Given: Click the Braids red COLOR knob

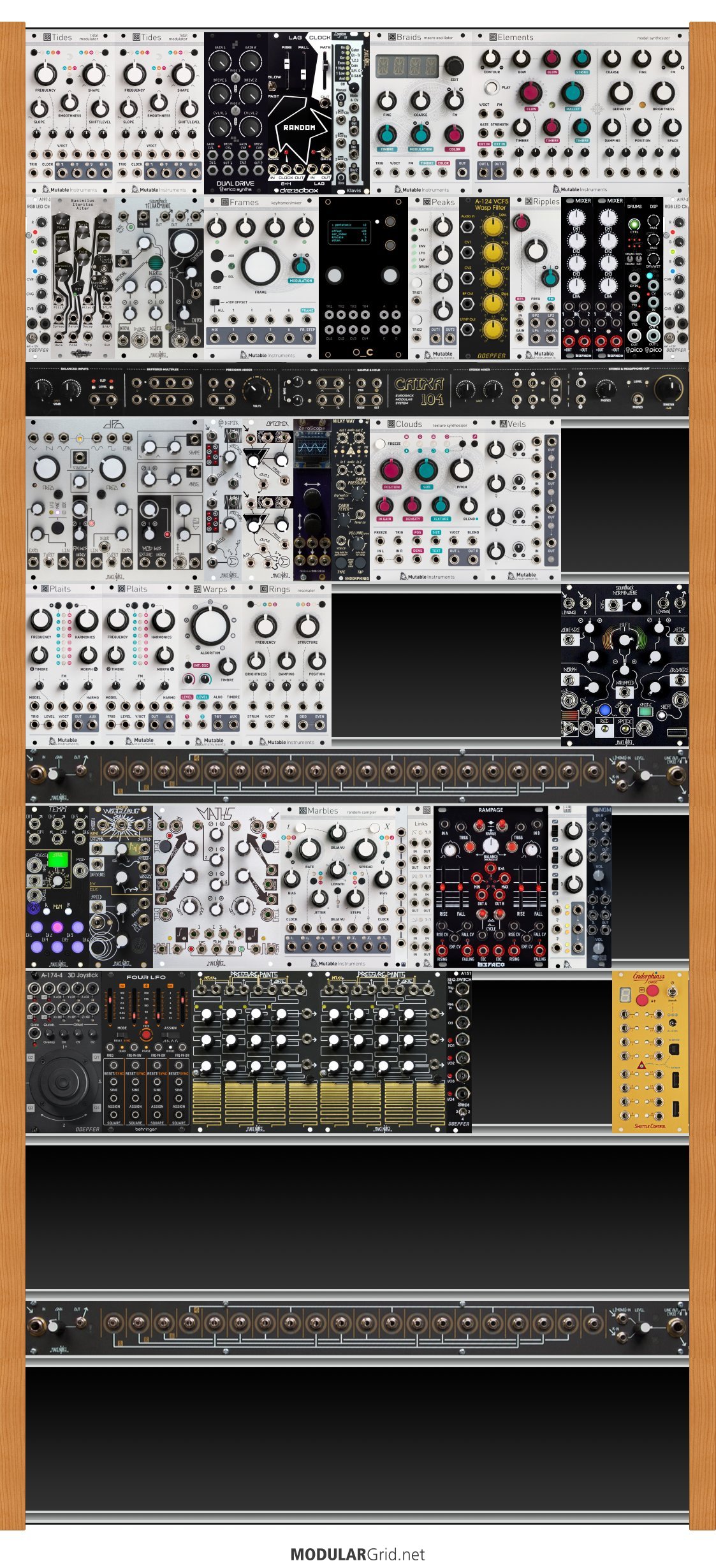Looking at the screenshot, I should [x=454, y=134].
